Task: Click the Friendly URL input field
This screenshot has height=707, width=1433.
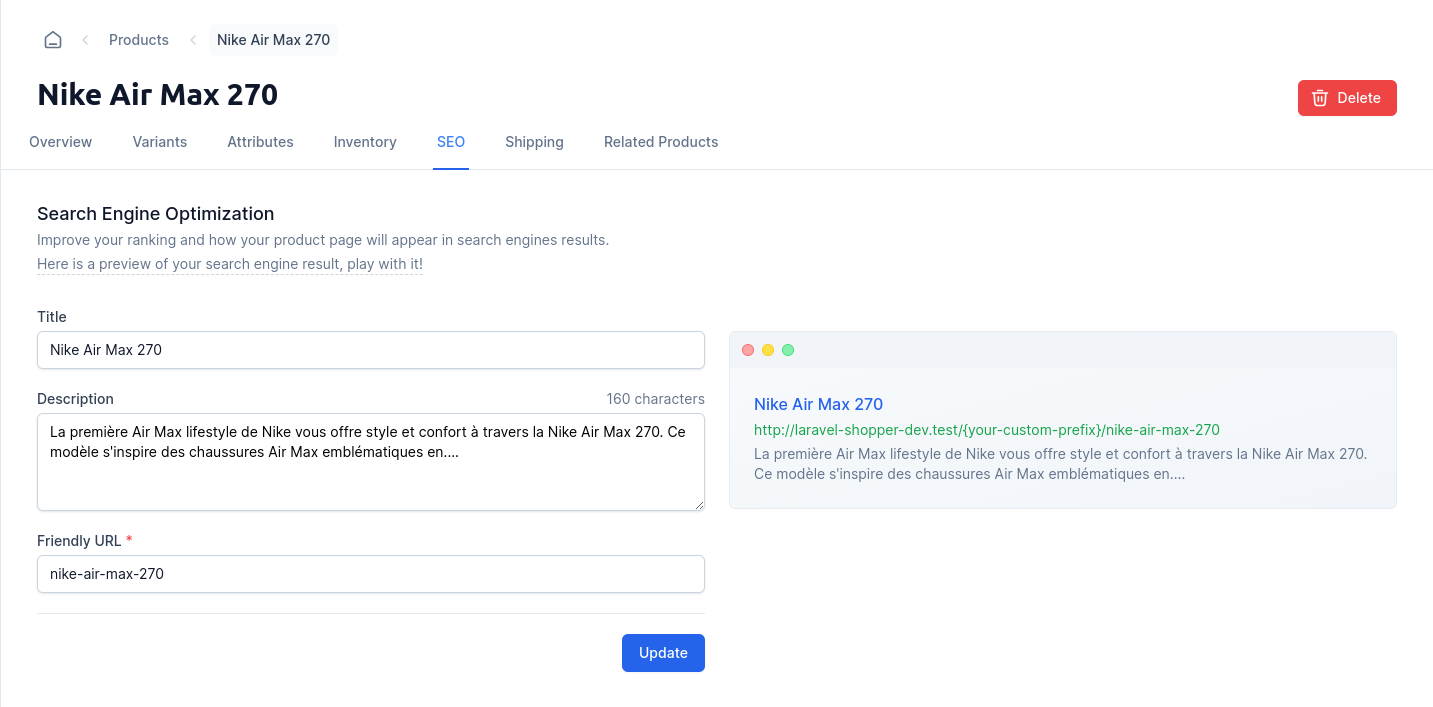Action: pyautogui.click(x=371, y=574)
